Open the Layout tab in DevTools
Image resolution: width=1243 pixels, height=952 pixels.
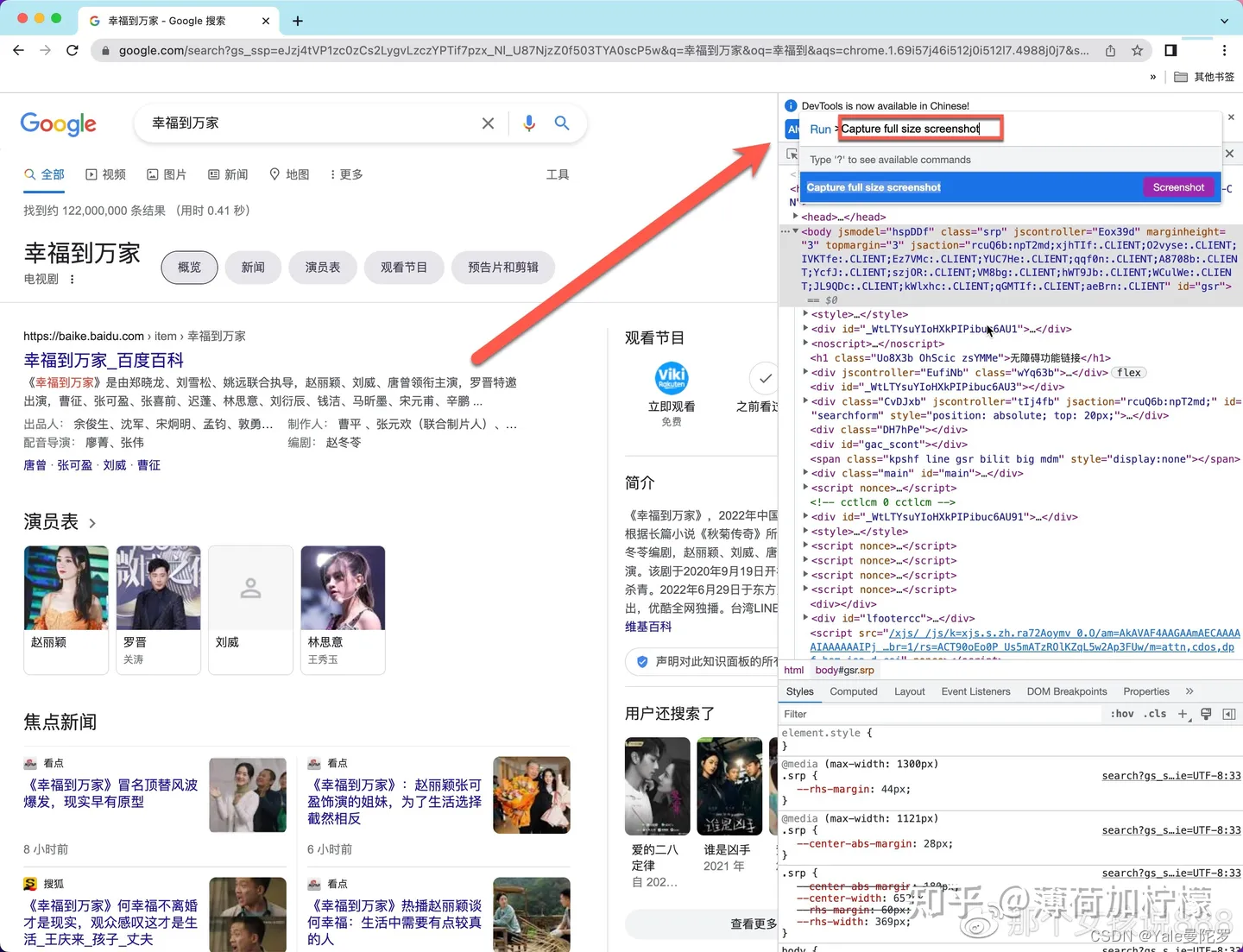[x=910, y=691]
